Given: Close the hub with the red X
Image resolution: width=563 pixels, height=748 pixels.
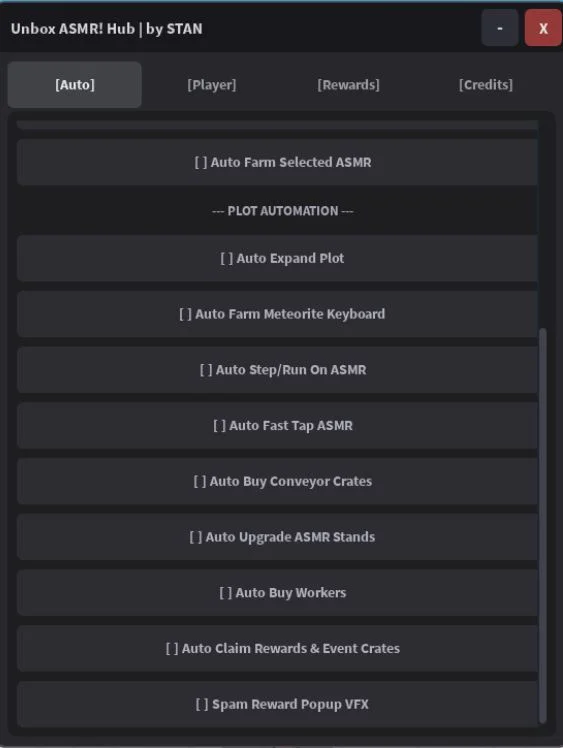Looking at the screenshot, I should tap(543, 28).
